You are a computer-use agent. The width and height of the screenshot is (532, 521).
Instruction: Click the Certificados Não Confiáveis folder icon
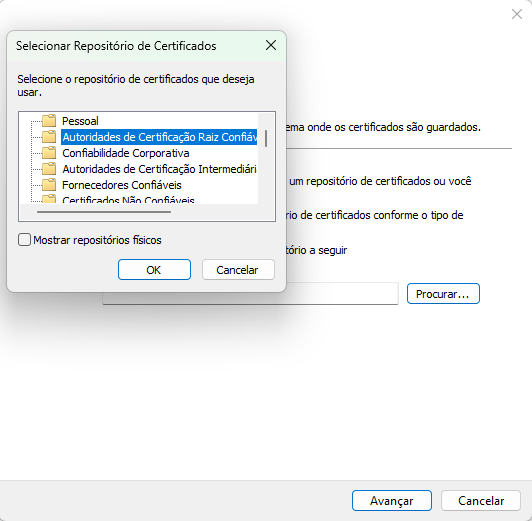[49, 199]
